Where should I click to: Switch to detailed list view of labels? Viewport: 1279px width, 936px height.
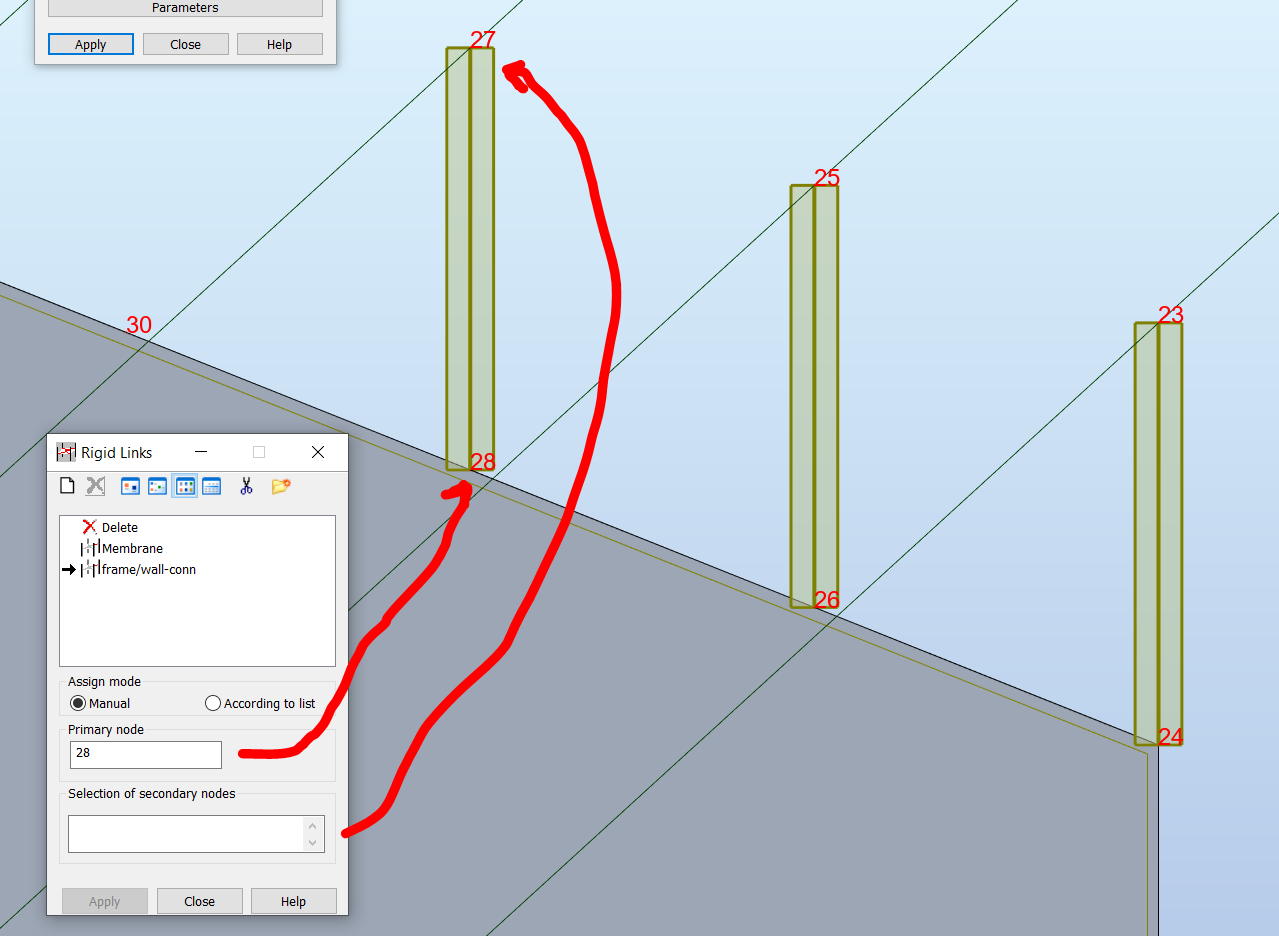211,485
